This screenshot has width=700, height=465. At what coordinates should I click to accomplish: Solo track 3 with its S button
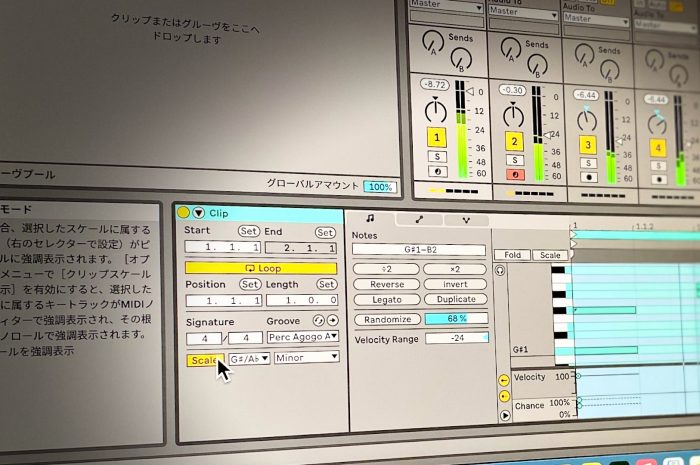click(589, 163)
